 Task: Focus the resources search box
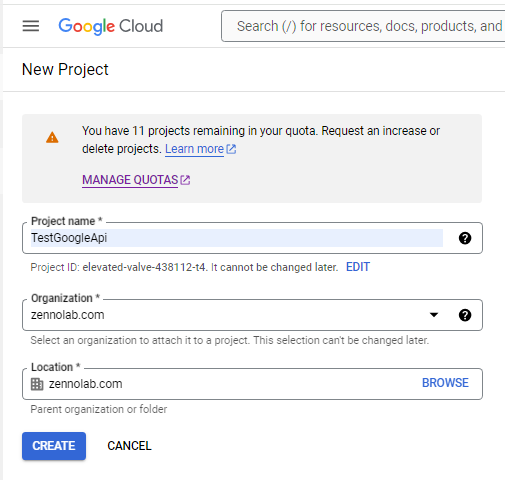point(363,26)
